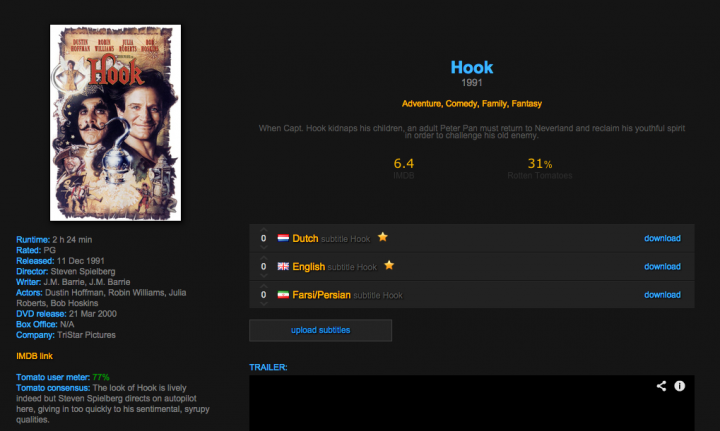This screenshot has width=720, height=431.
Task: Download the English subtitle
Action: point(662,267)
